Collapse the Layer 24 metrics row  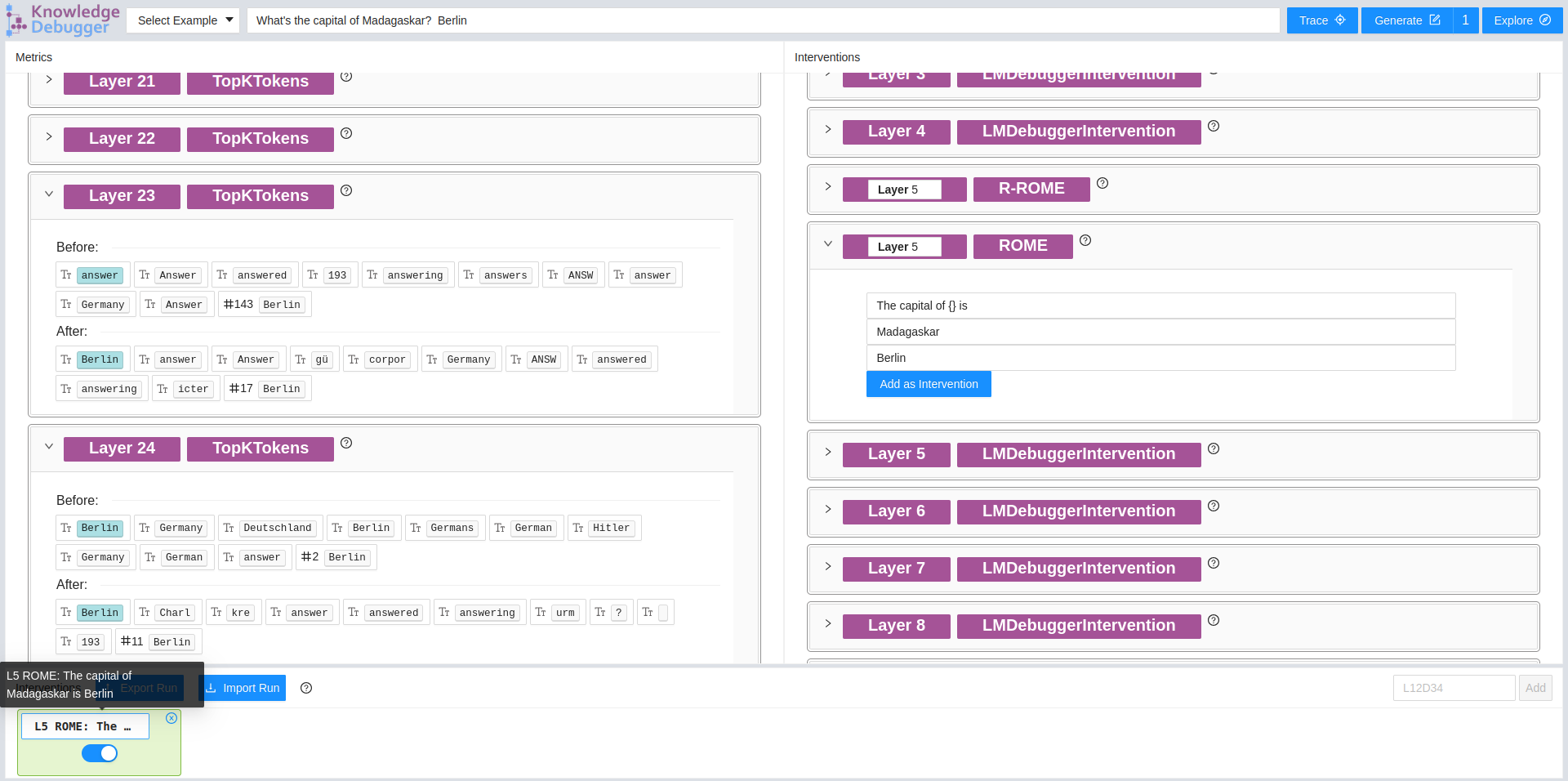(49, 447)
